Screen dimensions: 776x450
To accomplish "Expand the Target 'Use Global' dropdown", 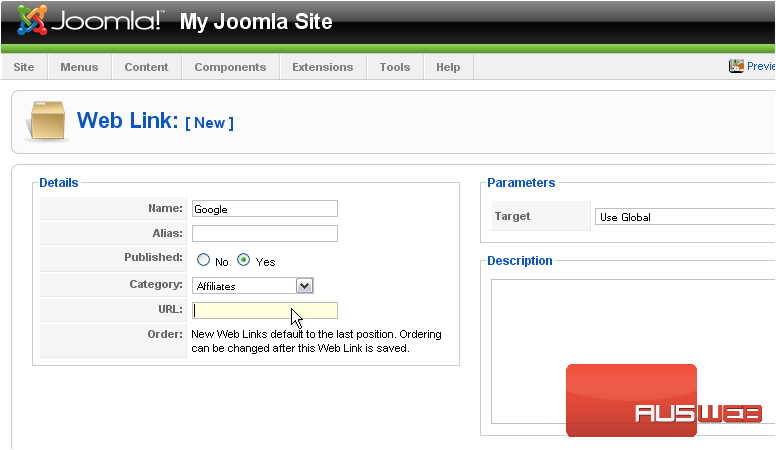I will pos(684,217).
